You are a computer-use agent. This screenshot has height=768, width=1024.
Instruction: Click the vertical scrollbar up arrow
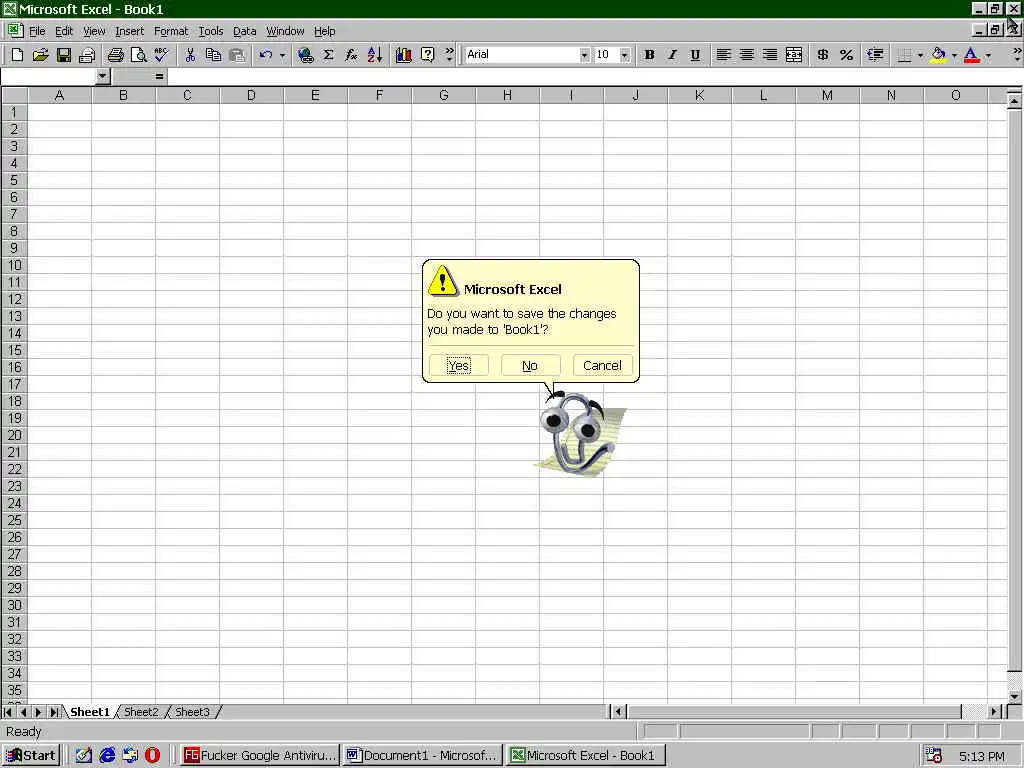tap(1014, 101)
